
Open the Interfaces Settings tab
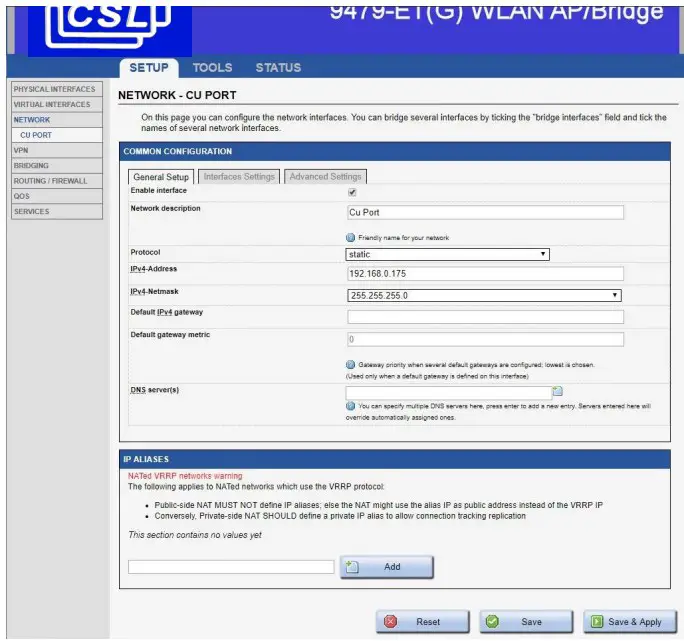[239, 176]
